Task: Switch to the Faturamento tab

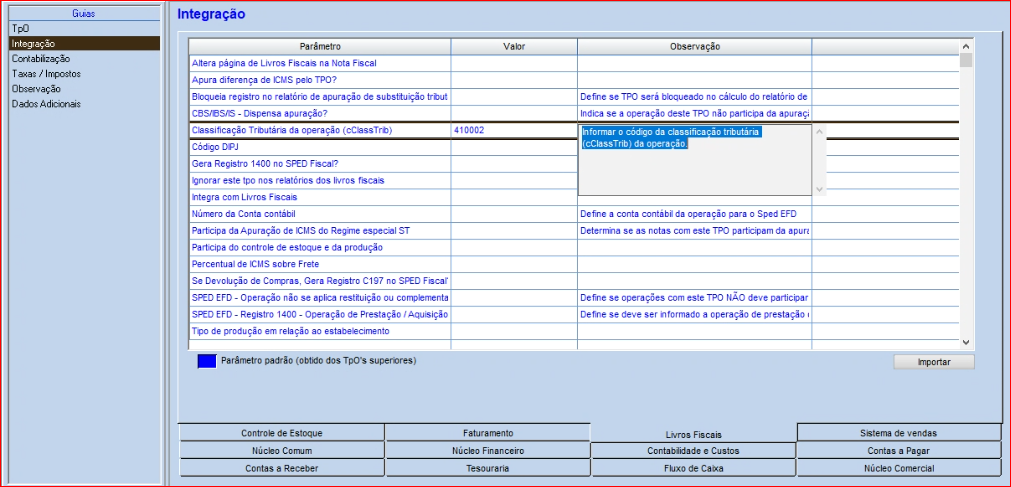Action: tap(488, 433)
